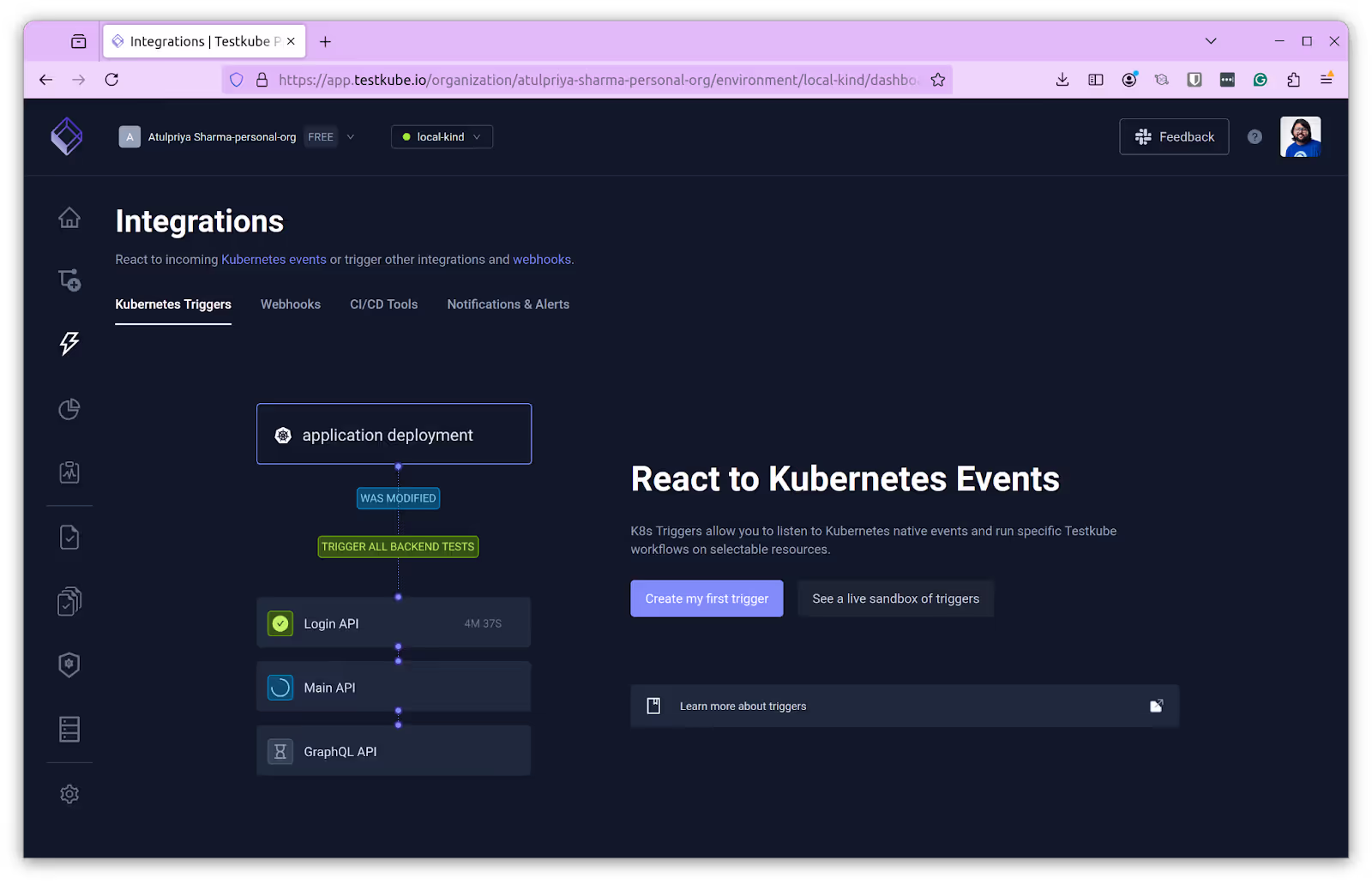Open the user profile avatar
This screenshot has width=1372, height=884.
click(x=1300, y=136)
